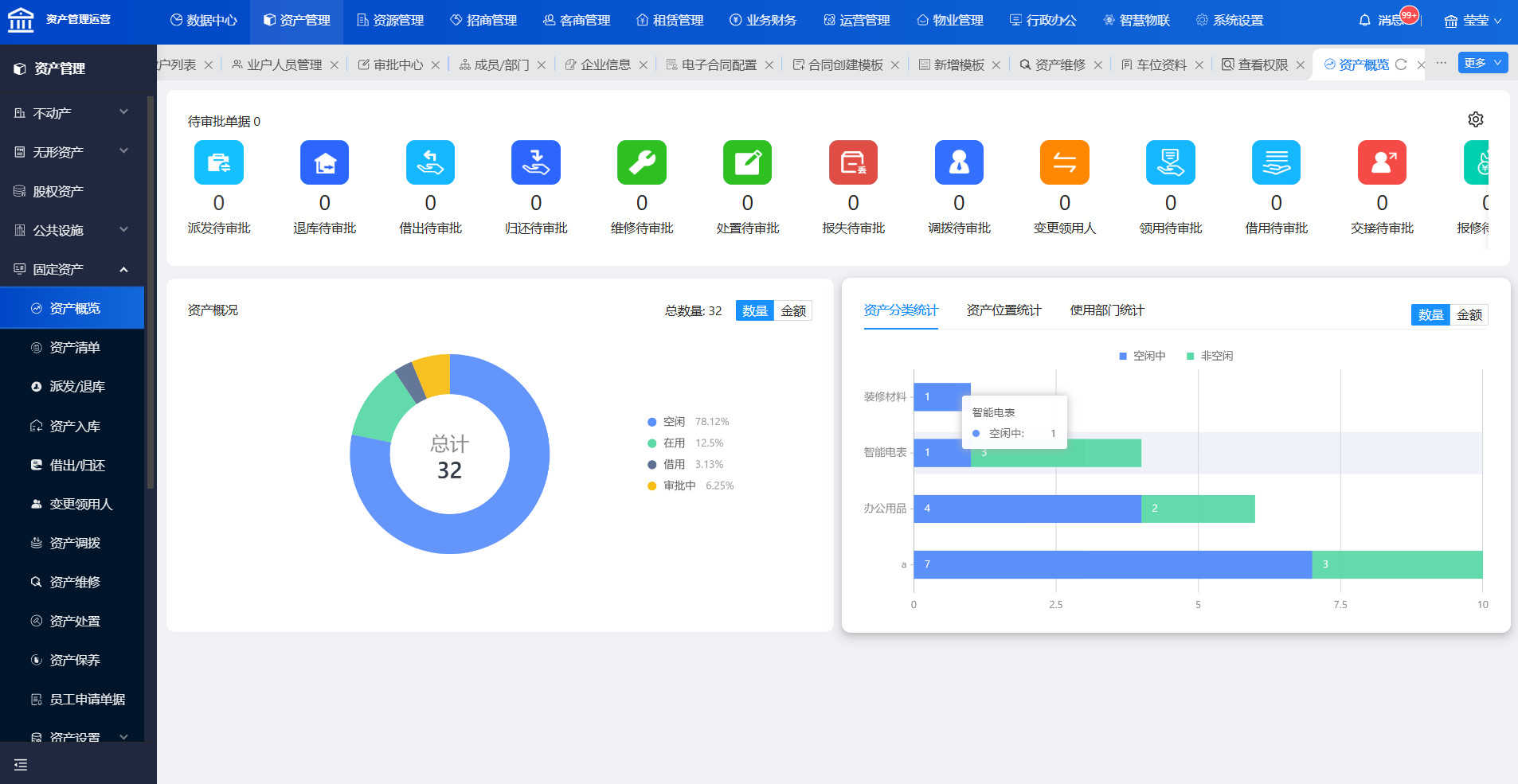
Task: Open the 更多 tabs dropdown
Action: (1482, 63)
